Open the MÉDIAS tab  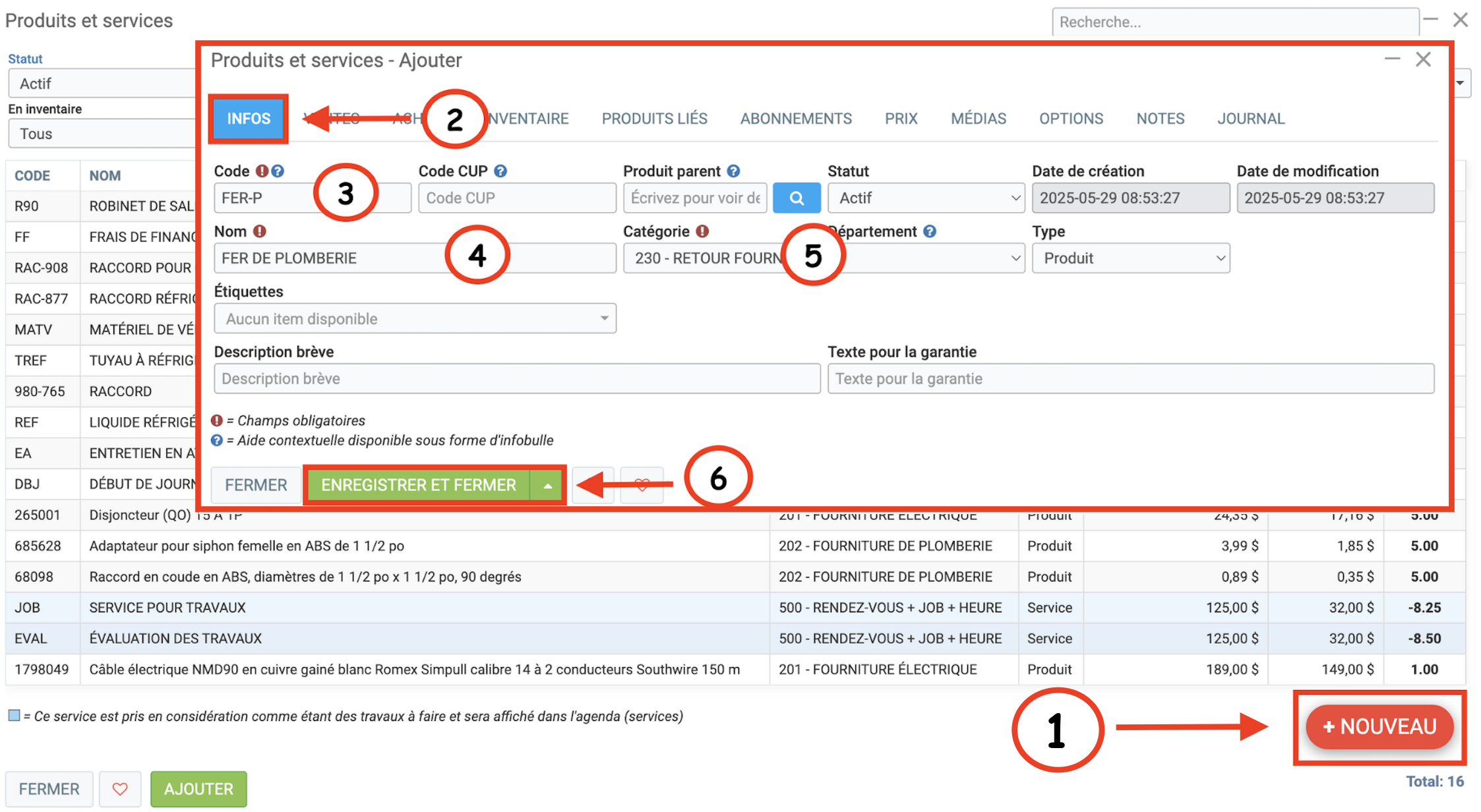coord(978,119)
